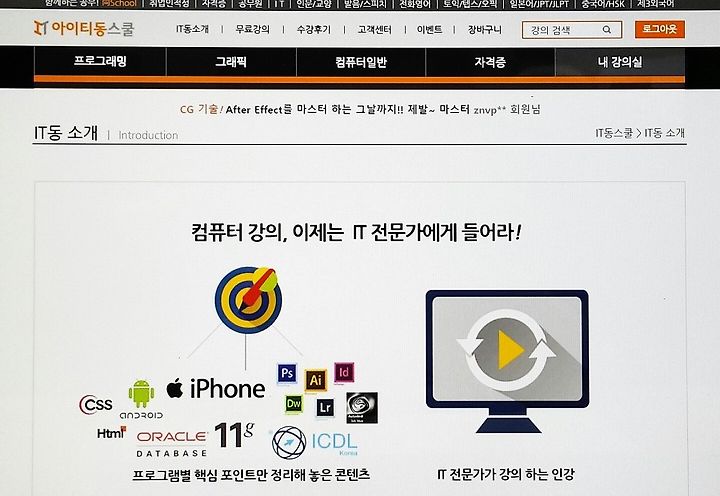720x496 pixels.
Task: Click caption 프로그램별 핵심 포인트만 정리해 놓은 콘텐츠
Action: [251, 474]
